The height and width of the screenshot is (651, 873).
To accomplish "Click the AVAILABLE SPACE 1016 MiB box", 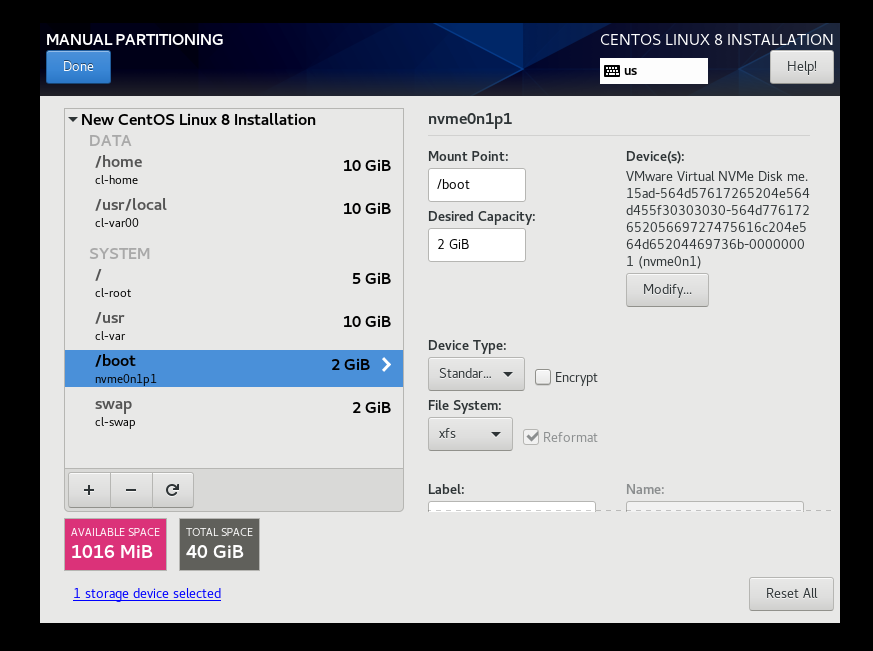I will (115, 545).
